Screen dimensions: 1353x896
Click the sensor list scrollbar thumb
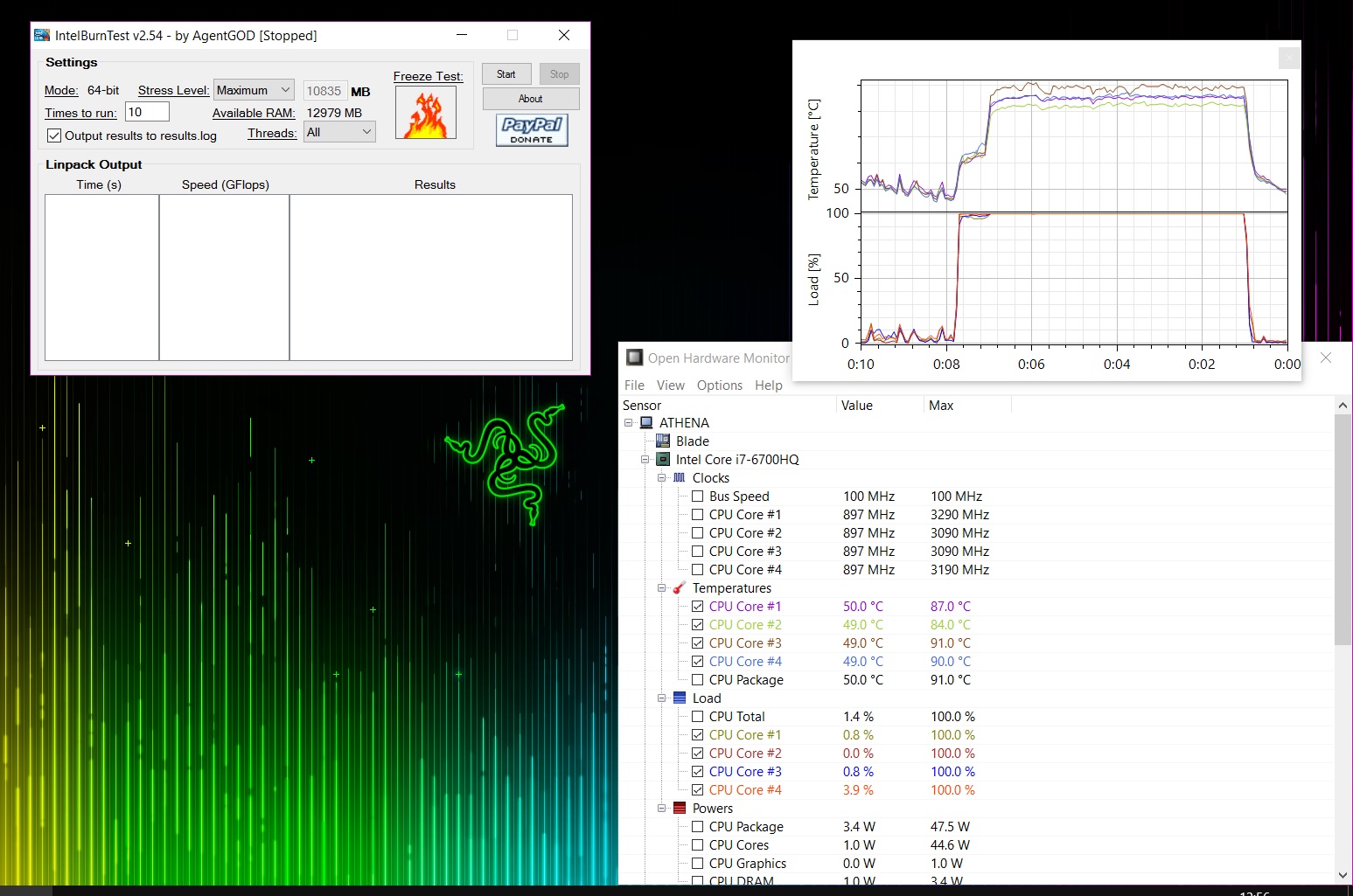(x=1343, y=531)
